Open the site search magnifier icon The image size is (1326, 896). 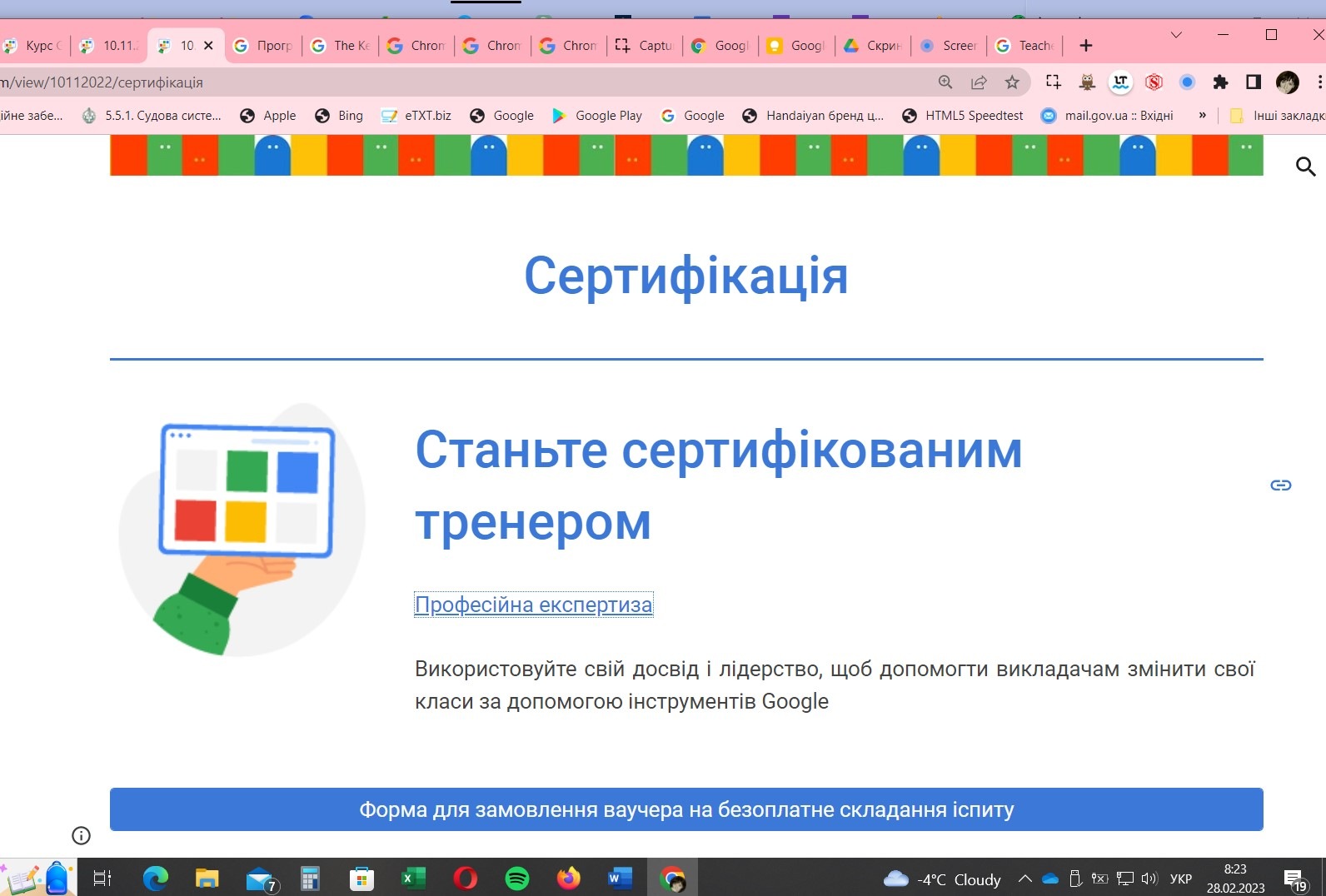[x=1305, y=167]
